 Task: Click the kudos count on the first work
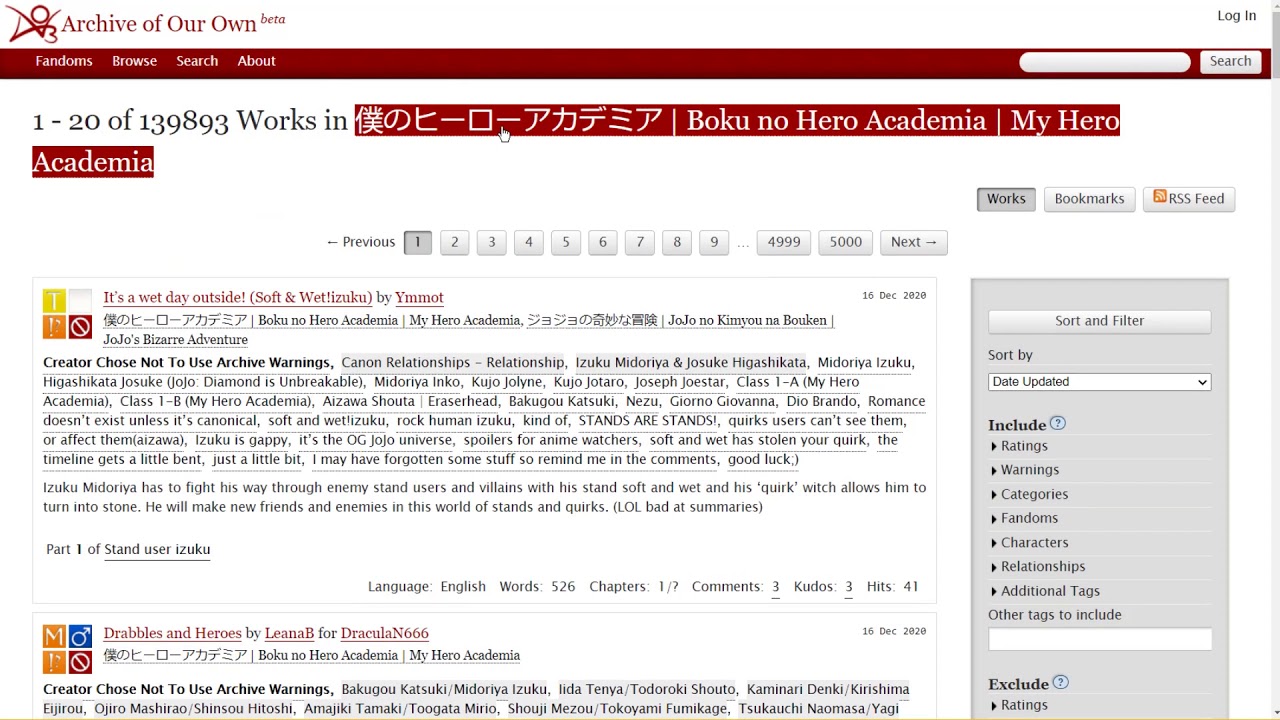point(849,587)
